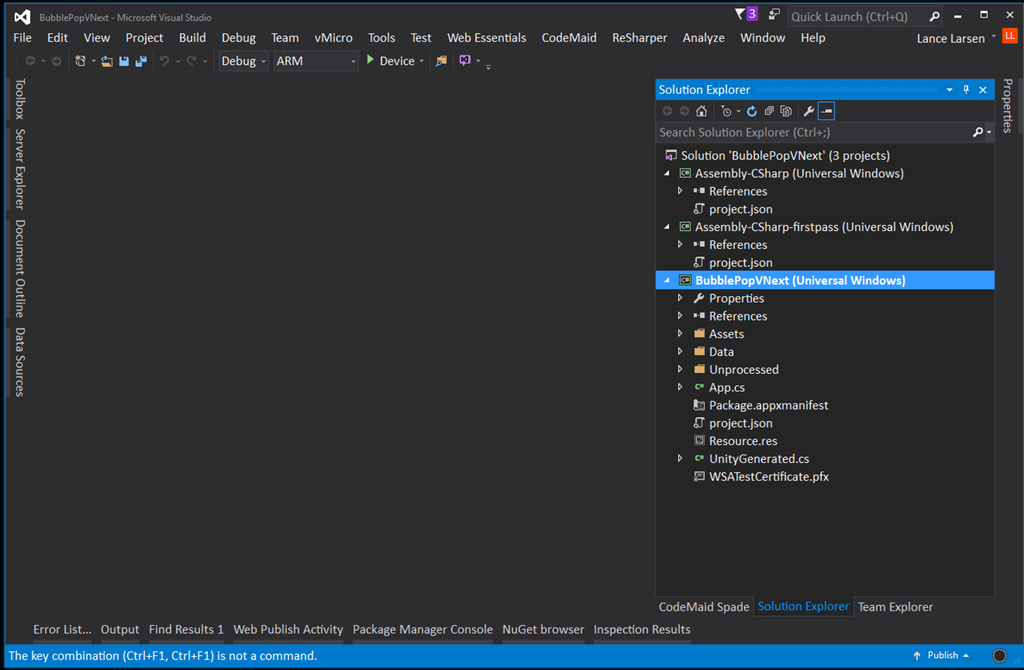Open the ReSharper menu
The image size is (1024, 670).
639,38
